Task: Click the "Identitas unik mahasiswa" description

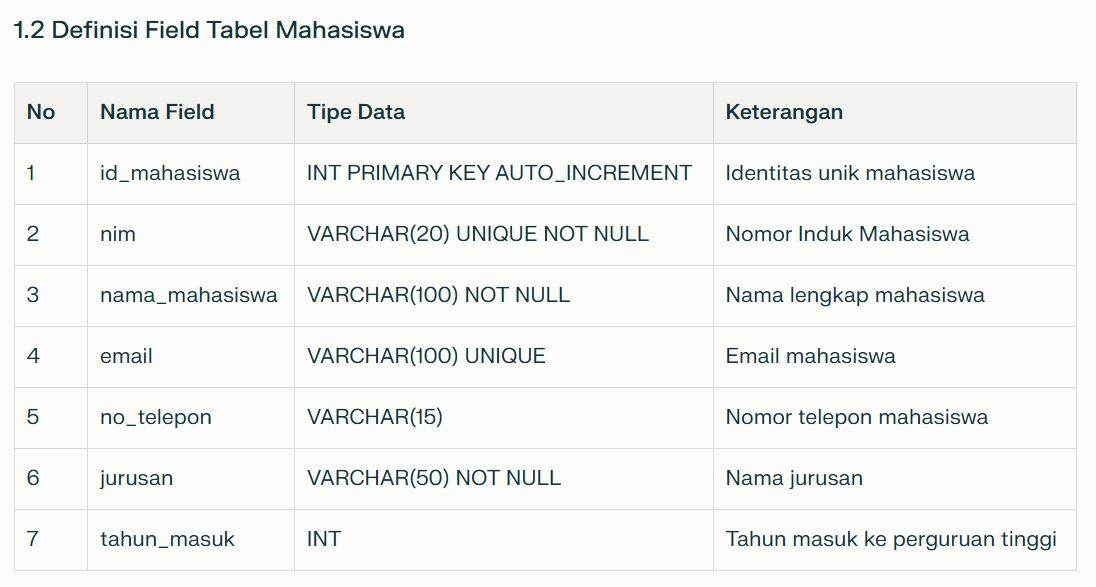Action: pyautogui.click(x=850, y=173)
